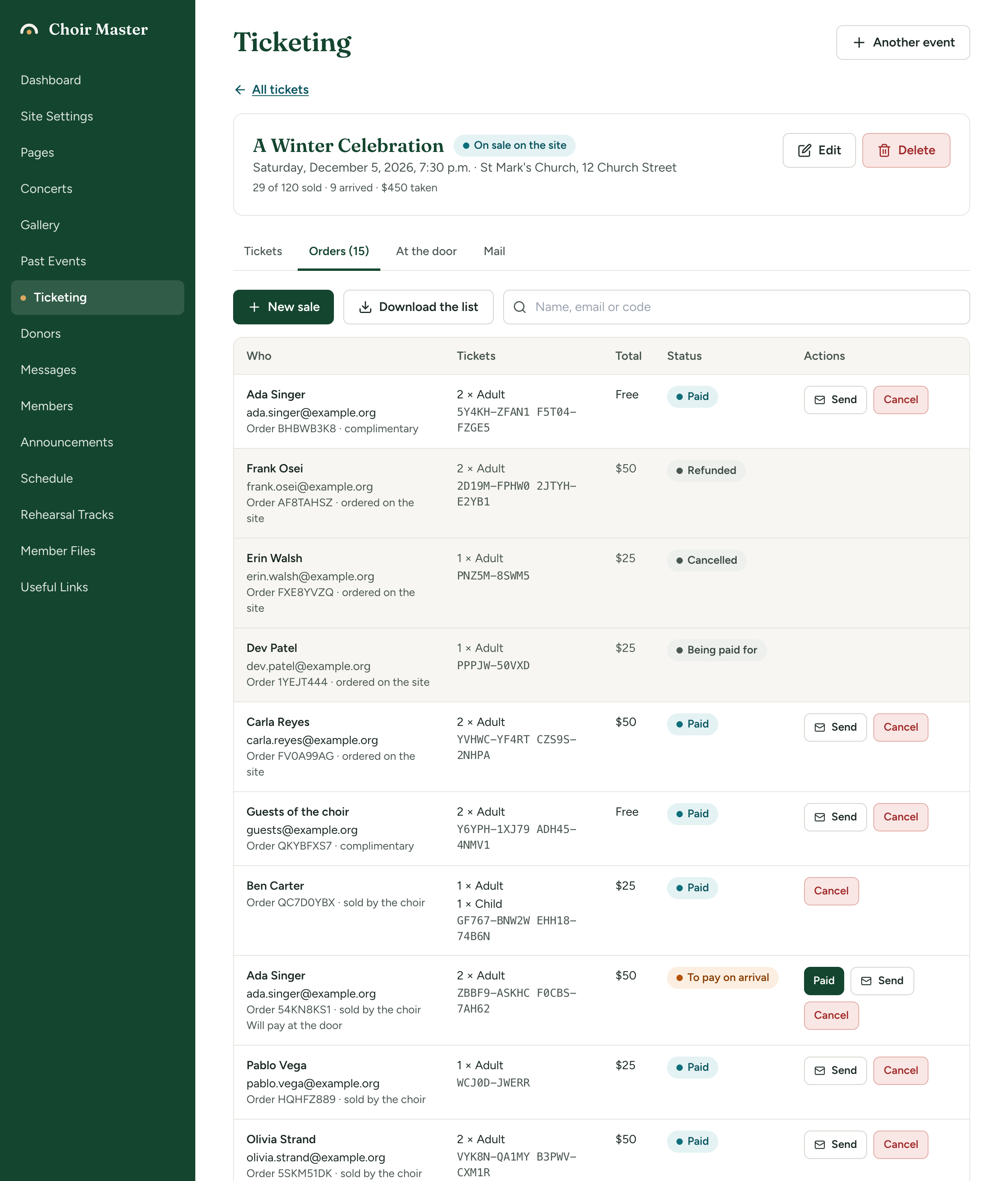
Task: Click the Being paid for status badge
Action: click(716, 650)
